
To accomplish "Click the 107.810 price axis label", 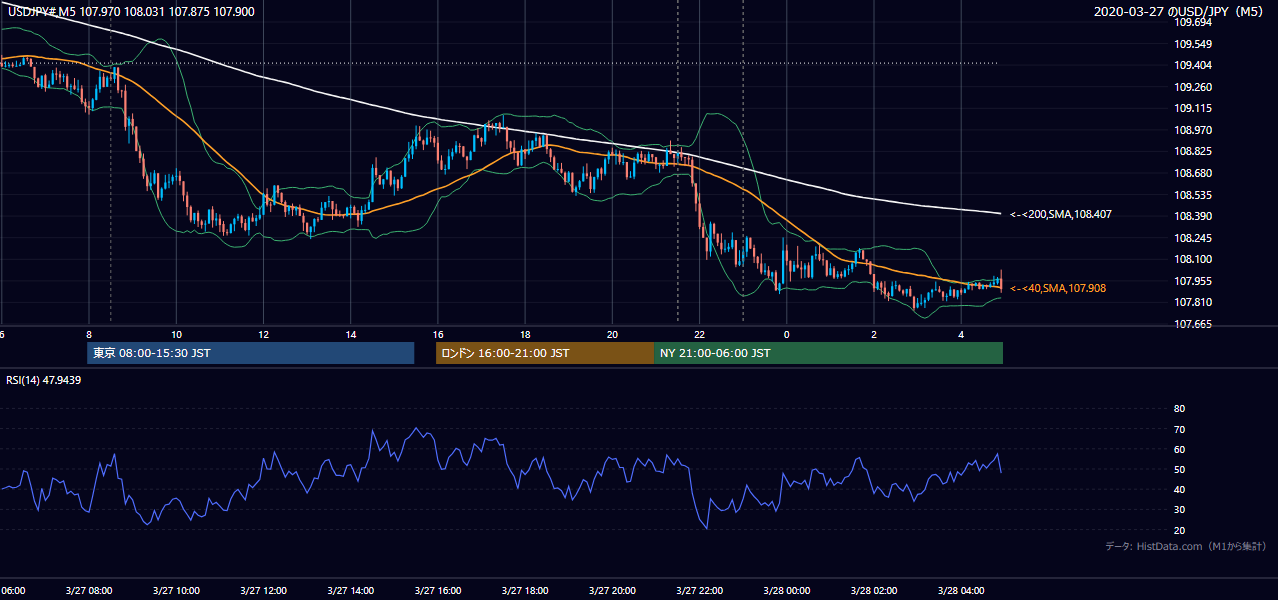I will click(1192, 302).
